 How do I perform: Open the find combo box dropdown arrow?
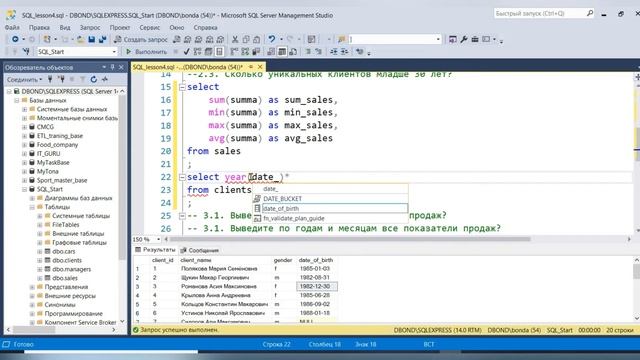438,39
